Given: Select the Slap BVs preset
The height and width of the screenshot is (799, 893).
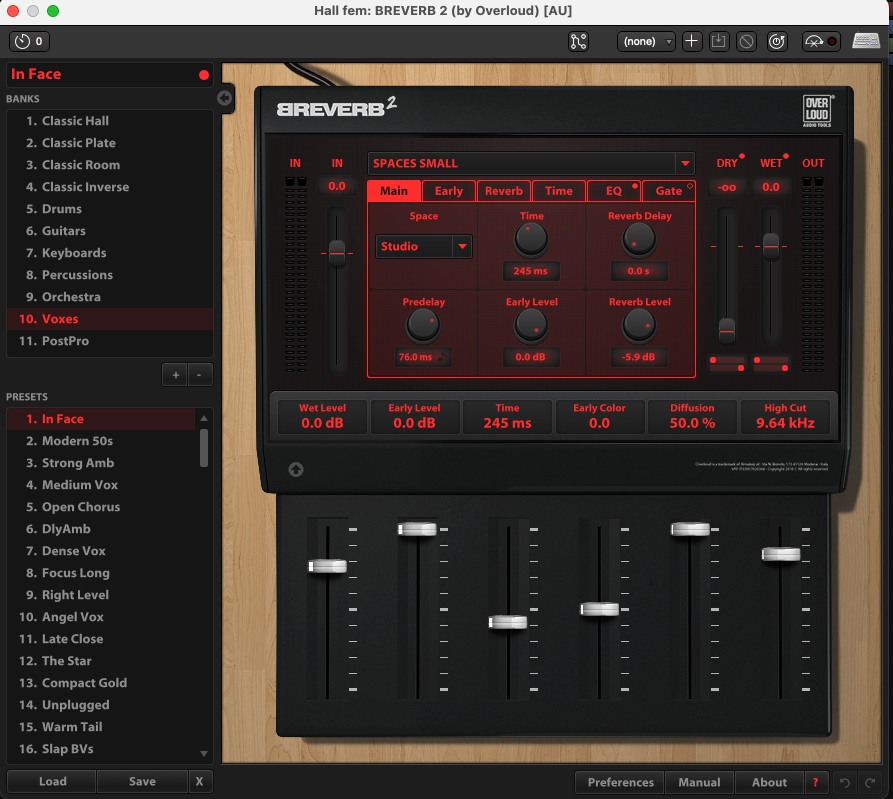Looking at the screenshot, I should pyautogui.click(x=101, y=749).
